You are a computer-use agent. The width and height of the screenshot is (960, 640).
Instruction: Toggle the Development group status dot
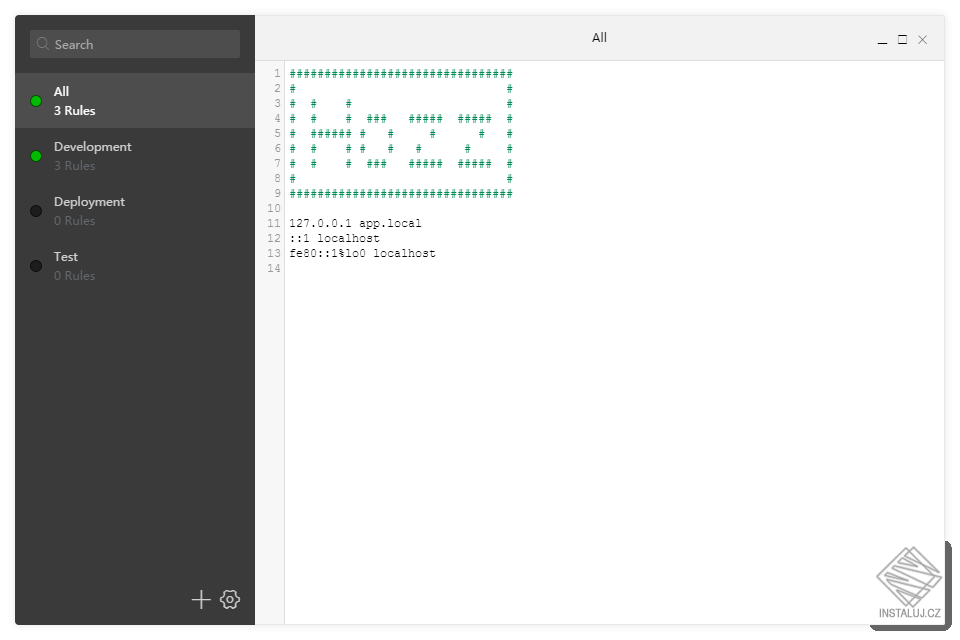coord(36,156)
